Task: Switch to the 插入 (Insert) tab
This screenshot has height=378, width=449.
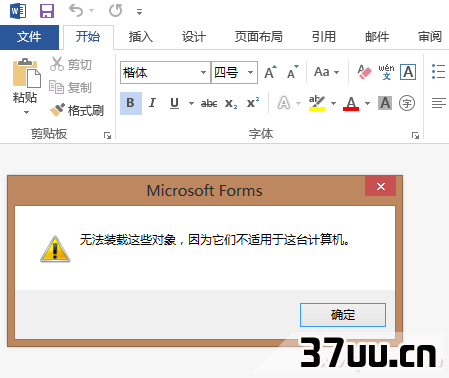Action: [x=141, y=37]
